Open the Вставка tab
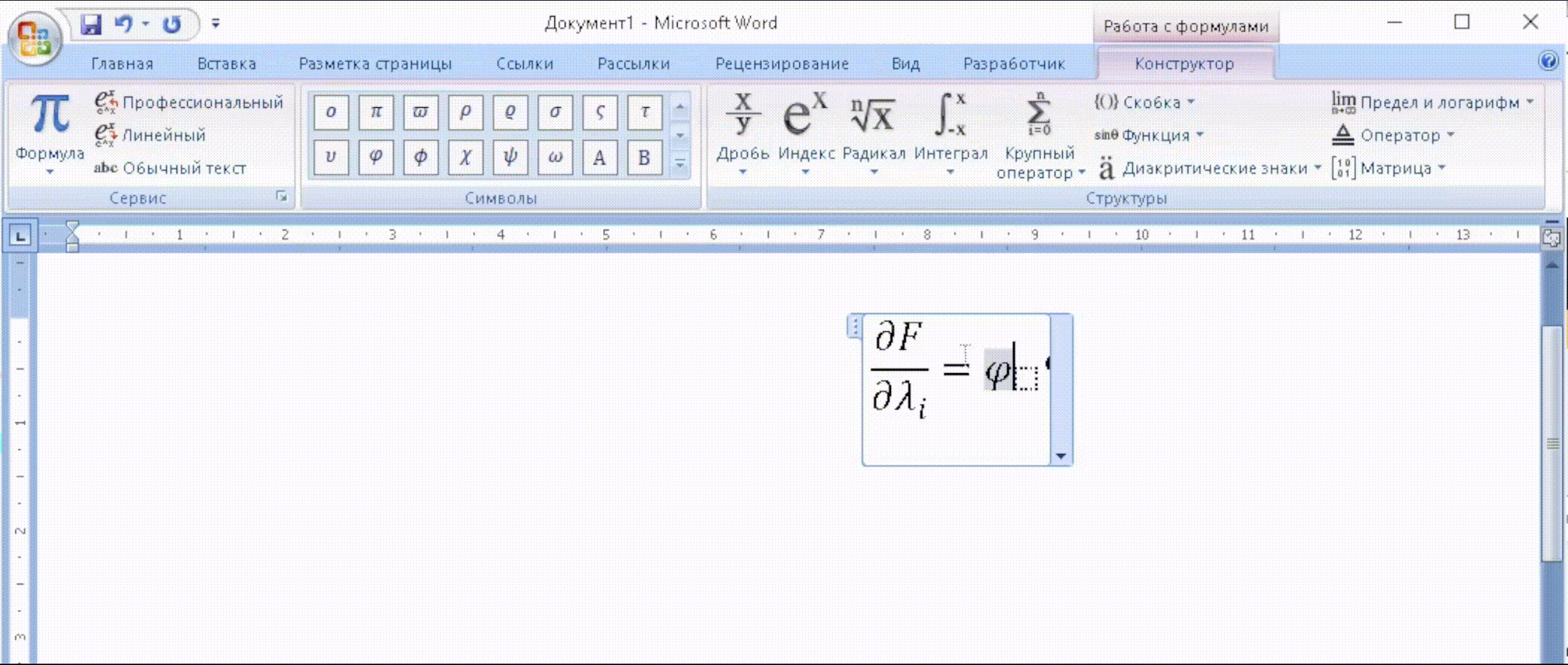The width and height of the screenshot is (1568, 665). click(x=227, y=64)
